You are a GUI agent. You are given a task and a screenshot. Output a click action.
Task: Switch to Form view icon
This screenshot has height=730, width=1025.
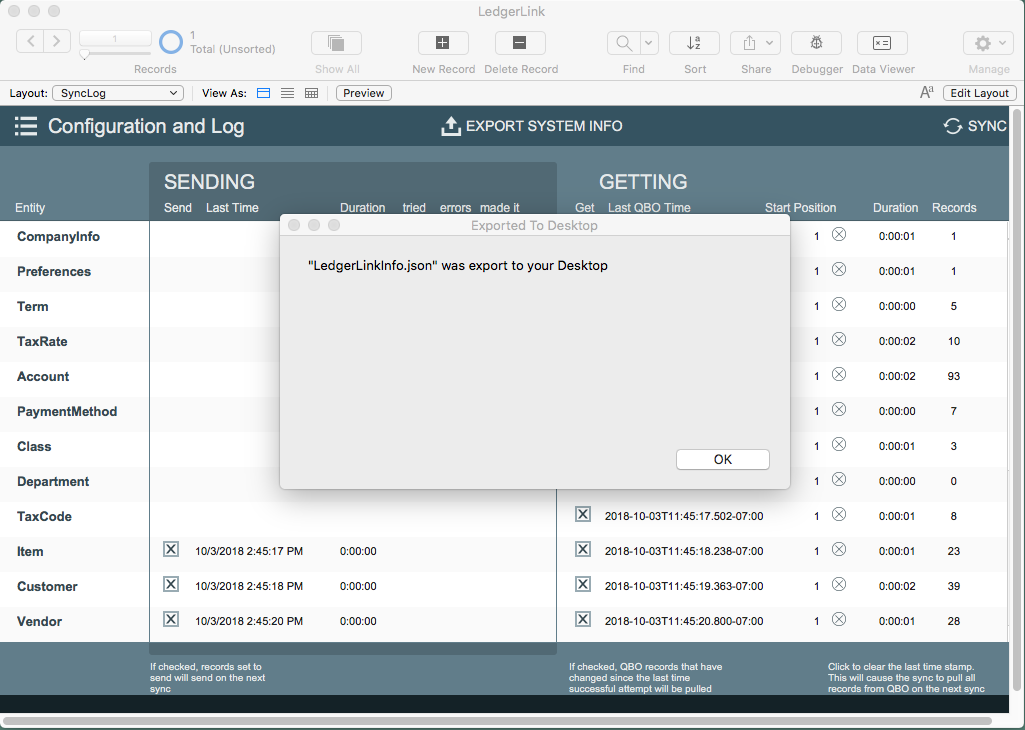[263, 93]
